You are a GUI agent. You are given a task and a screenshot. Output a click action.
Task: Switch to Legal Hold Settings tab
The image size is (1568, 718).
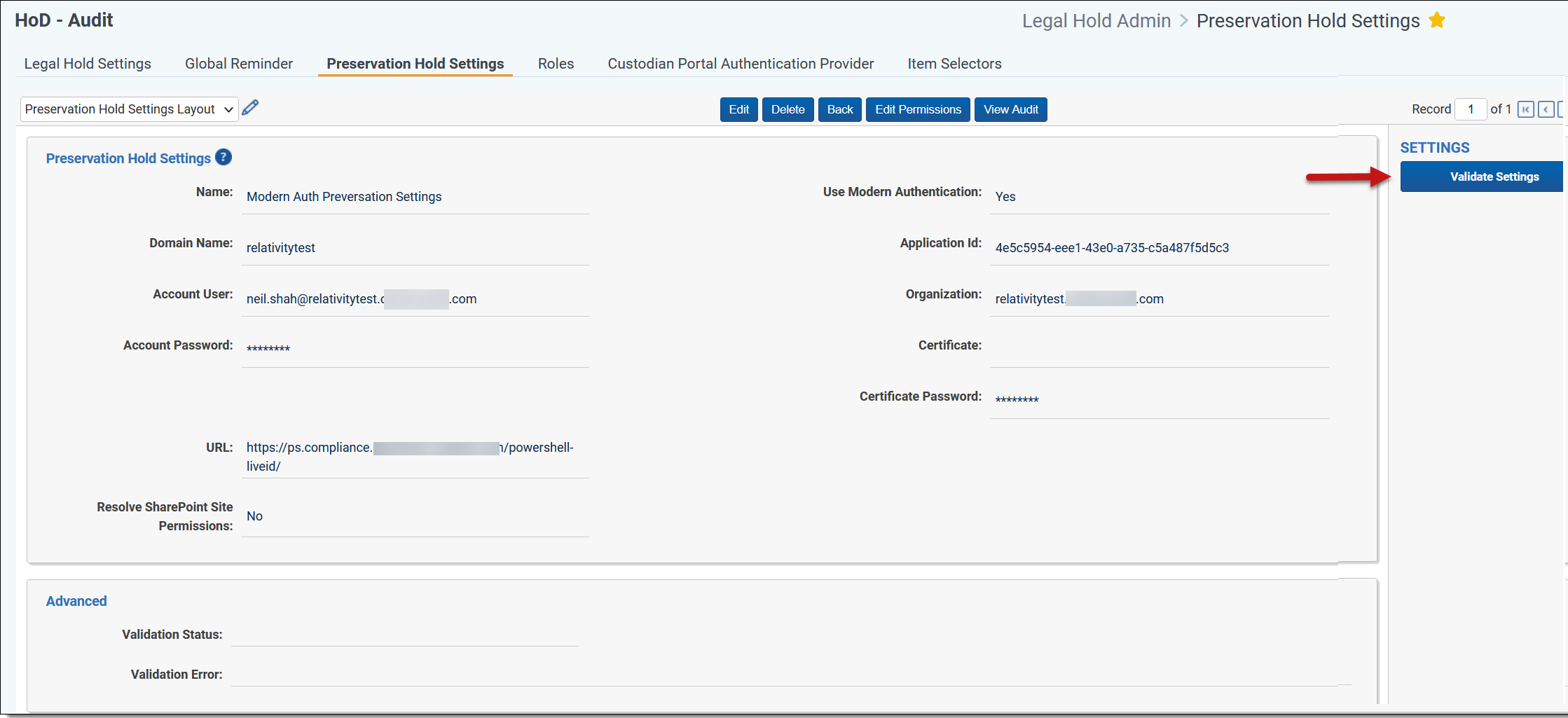click(x=88, y=64)
